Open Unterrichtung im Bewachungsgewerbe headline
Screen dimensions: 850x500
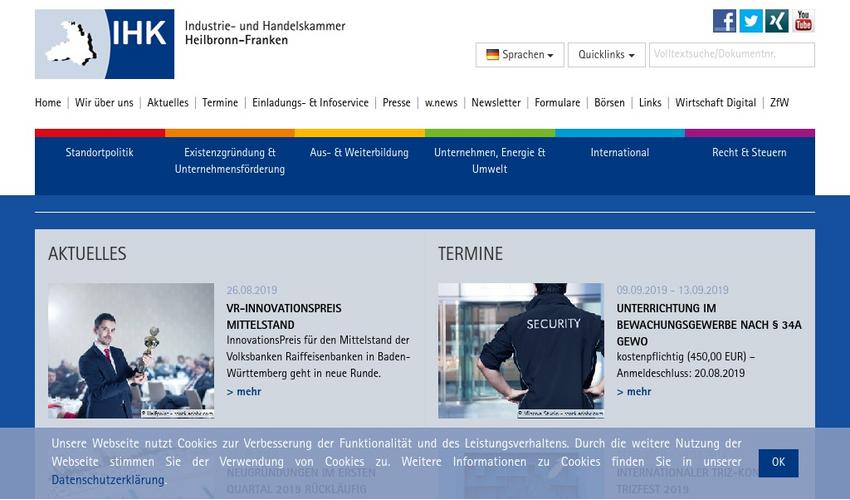(709, 324)
